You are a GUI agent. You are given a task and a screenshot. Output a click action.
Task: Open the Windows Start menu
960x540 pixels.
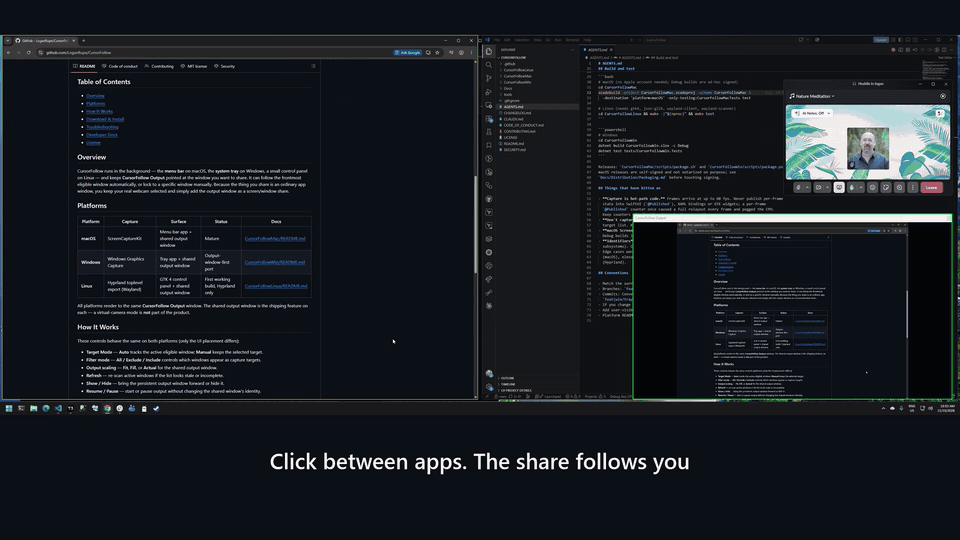9,408
